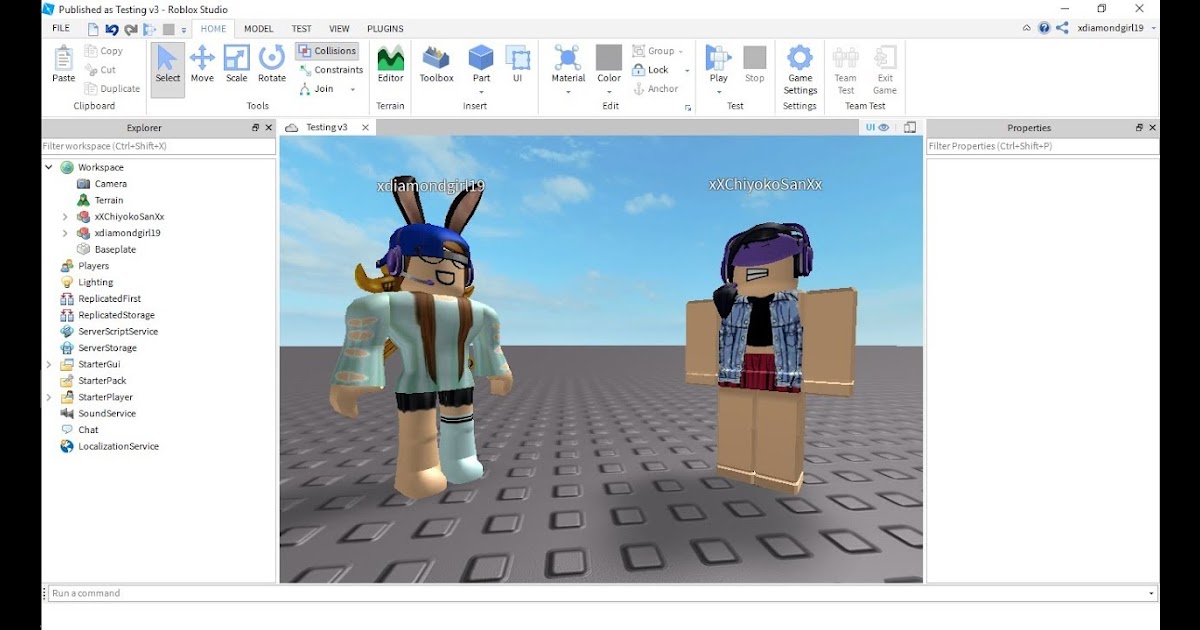
Task: Activate the Scale tool
Action: [237, 64]
